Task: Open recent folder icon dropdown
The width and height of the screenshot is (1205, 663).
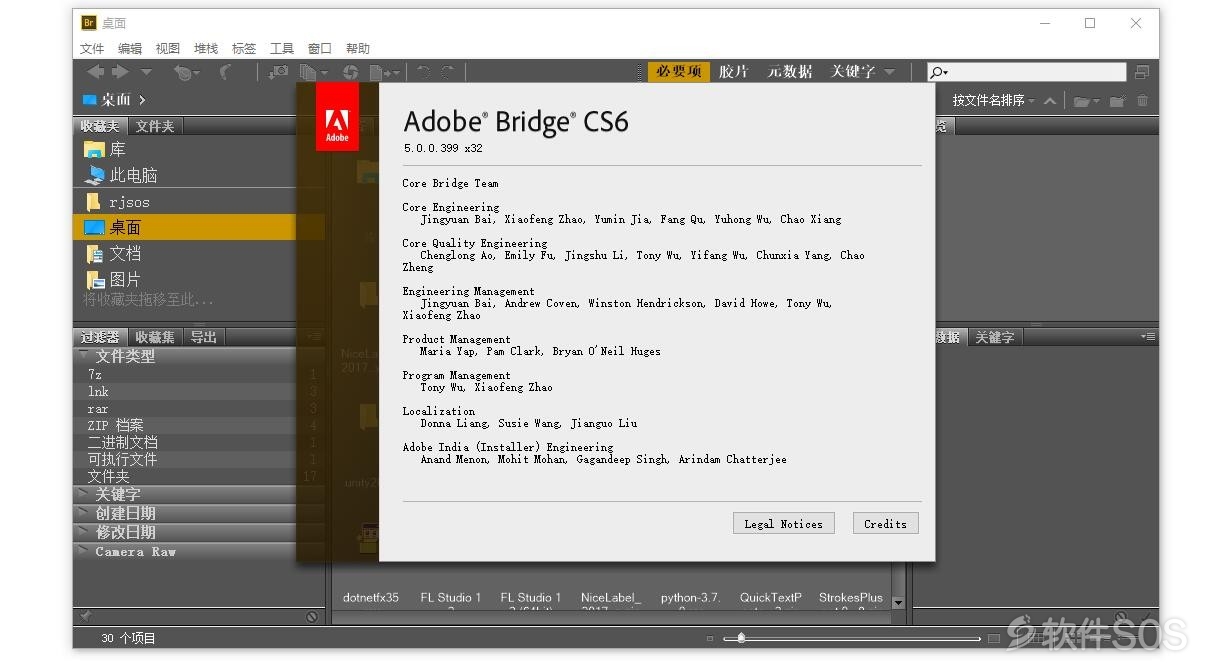Action: point(1086,100)
